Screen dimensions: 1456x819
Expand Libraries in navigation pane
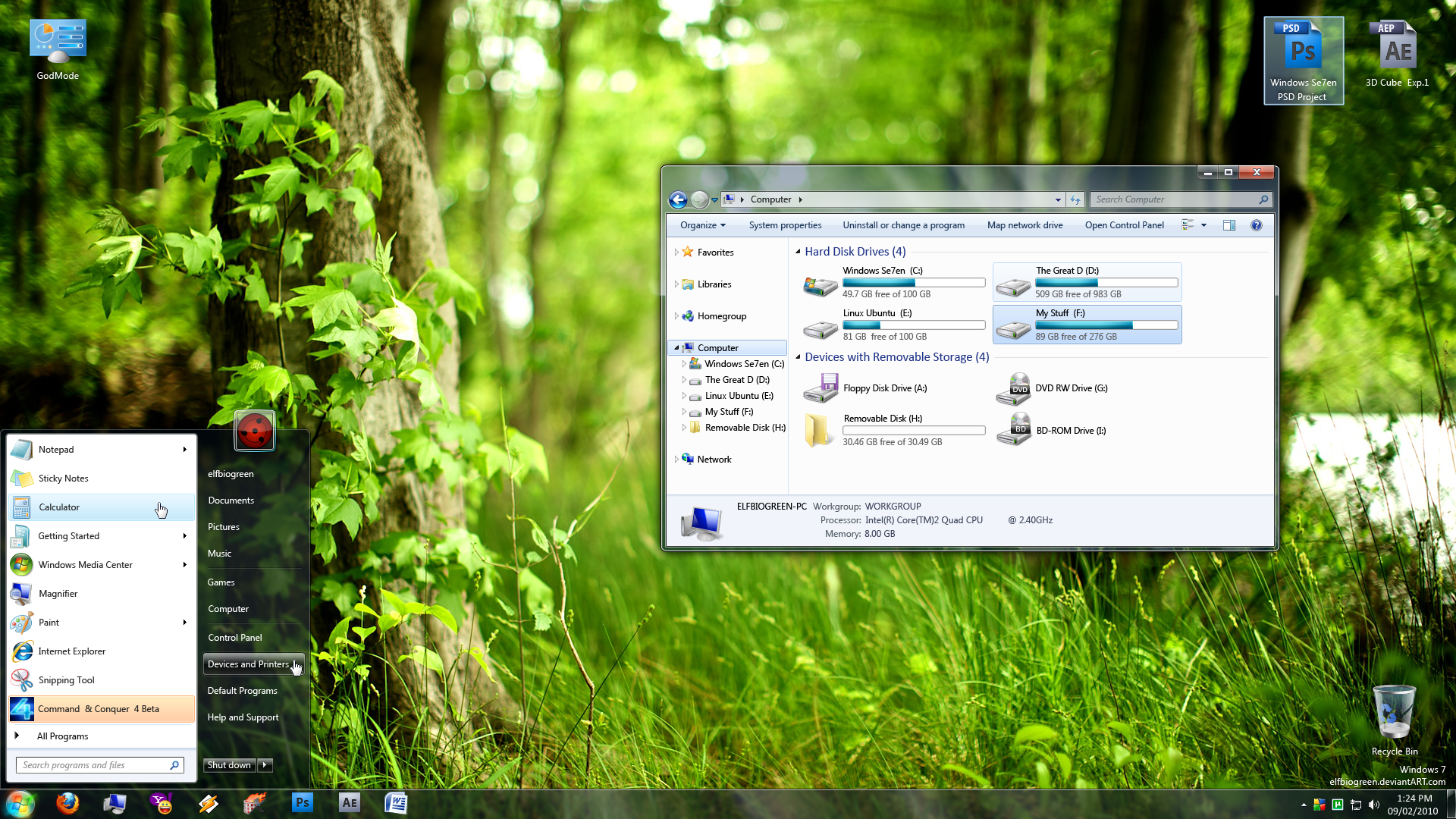[x=676, y=284]
